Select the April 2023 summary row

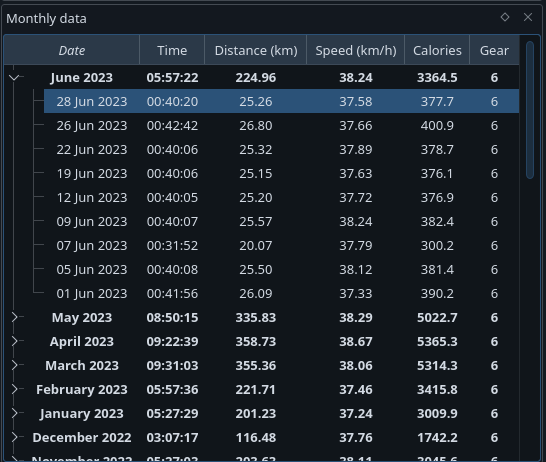(272, 342)
